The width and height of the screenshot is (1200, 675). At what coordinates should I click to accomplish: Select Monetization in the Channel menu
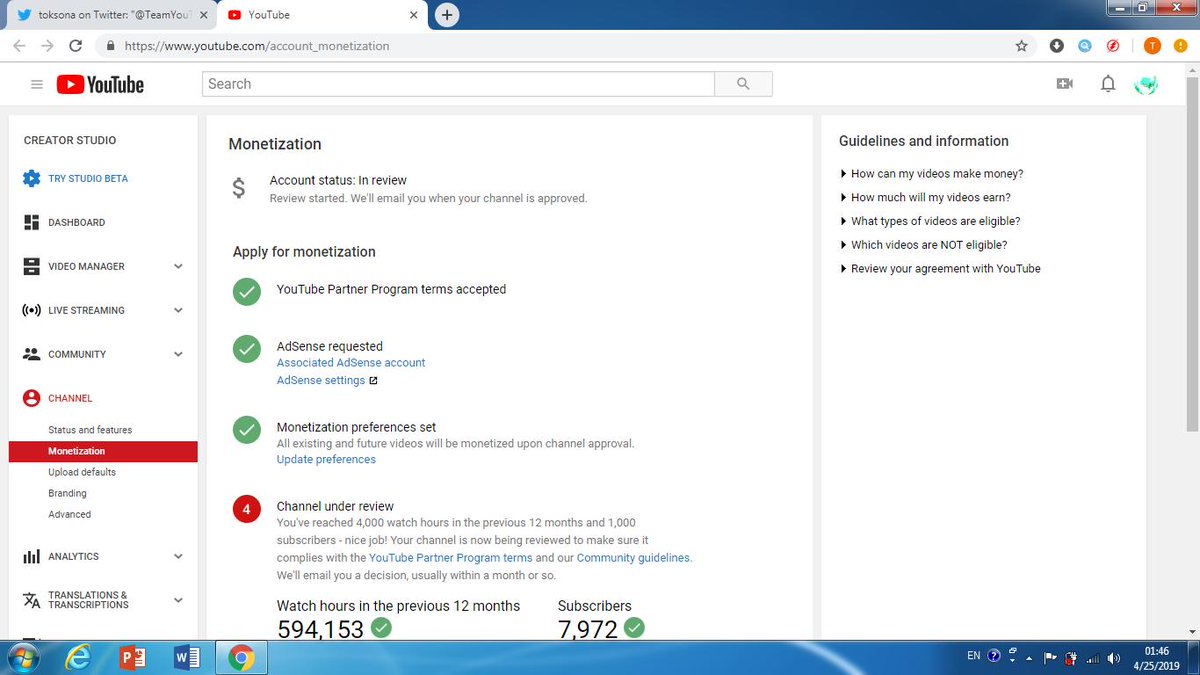[103, 452]
